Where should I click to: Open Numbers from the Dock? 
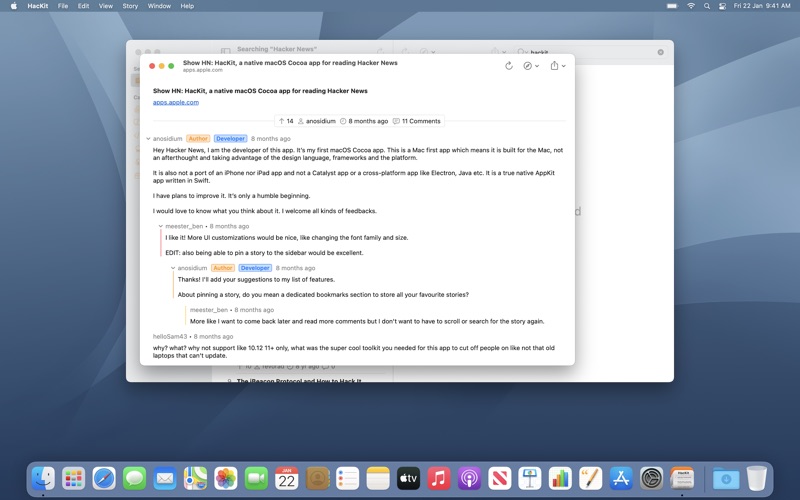(x=560, y=479)
